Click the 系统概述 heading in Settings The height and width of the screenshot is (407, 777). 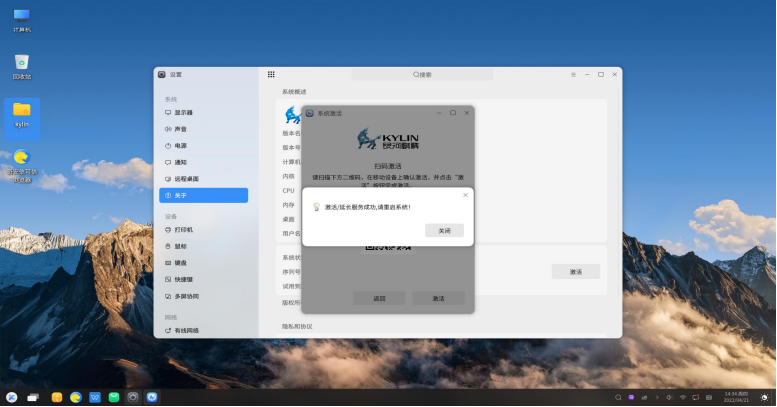click(x=294, y=92)
